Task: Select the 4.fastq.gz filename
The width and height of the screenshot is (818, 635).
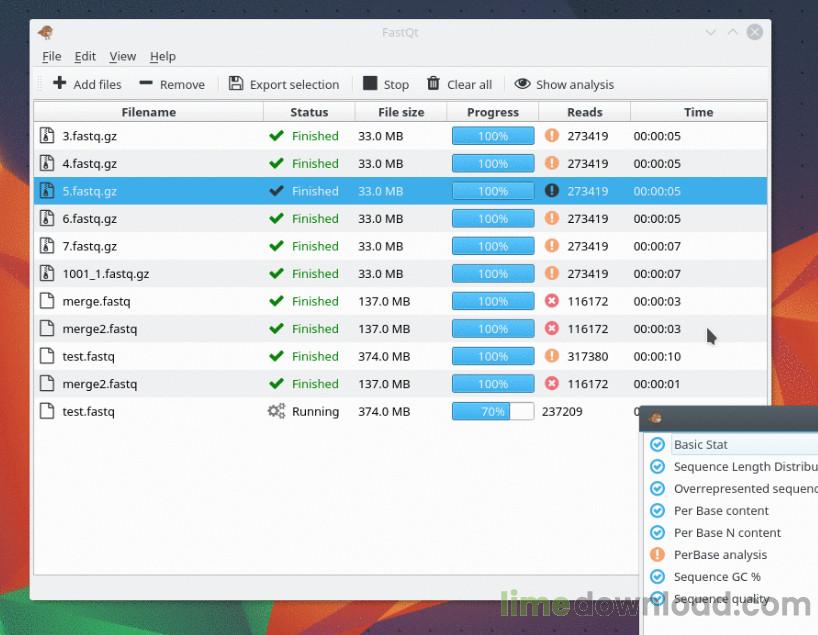Action: click(x=89, y=164)
